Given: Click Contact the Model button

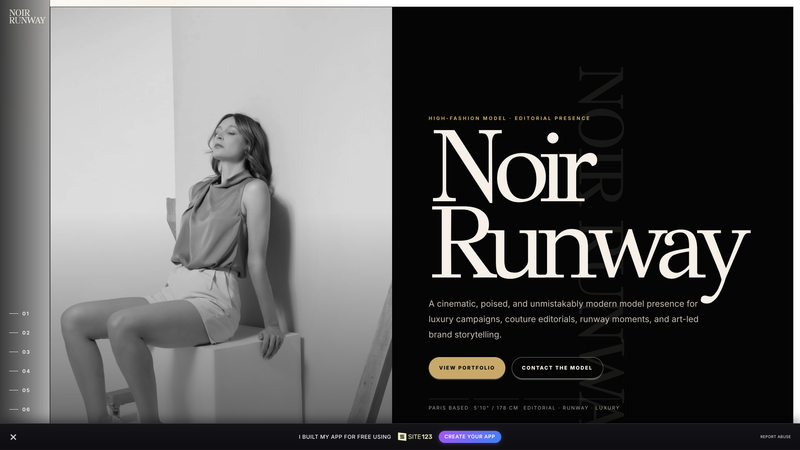Looking at the screenshot, I should (x=557, y=368).
